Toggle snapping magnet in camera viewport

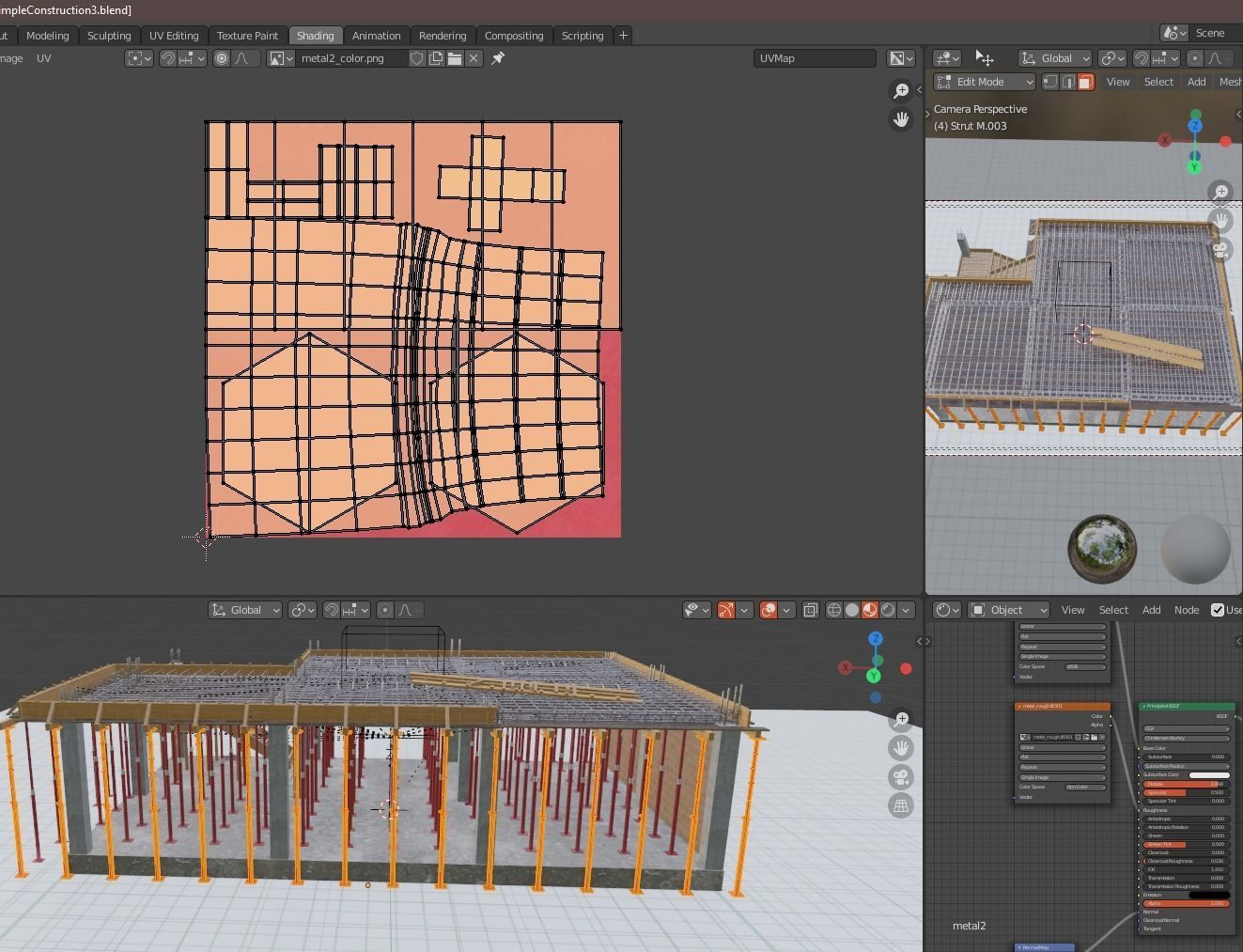1141,58
